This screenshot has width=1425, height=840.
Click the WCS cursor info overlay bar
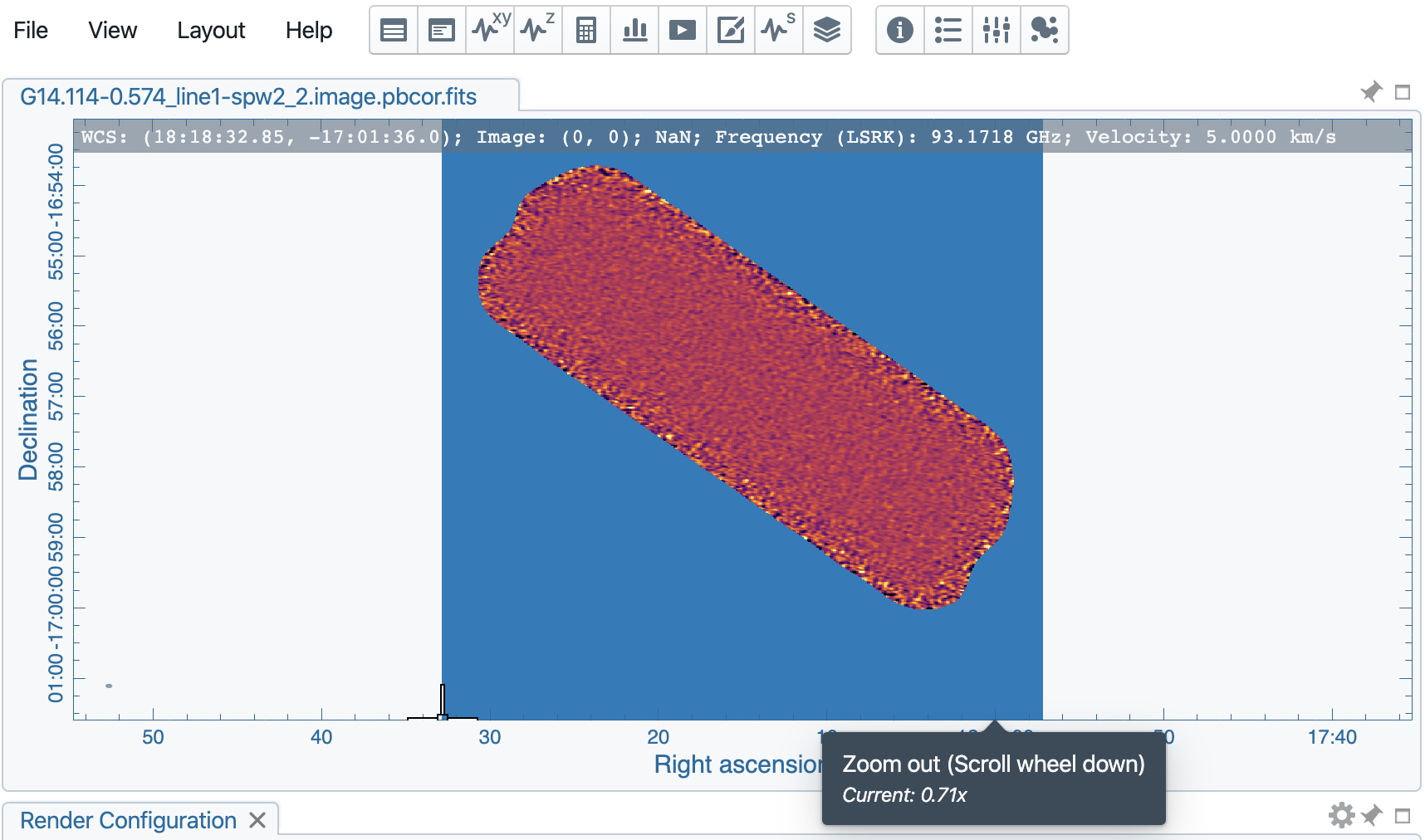(742, 136)
